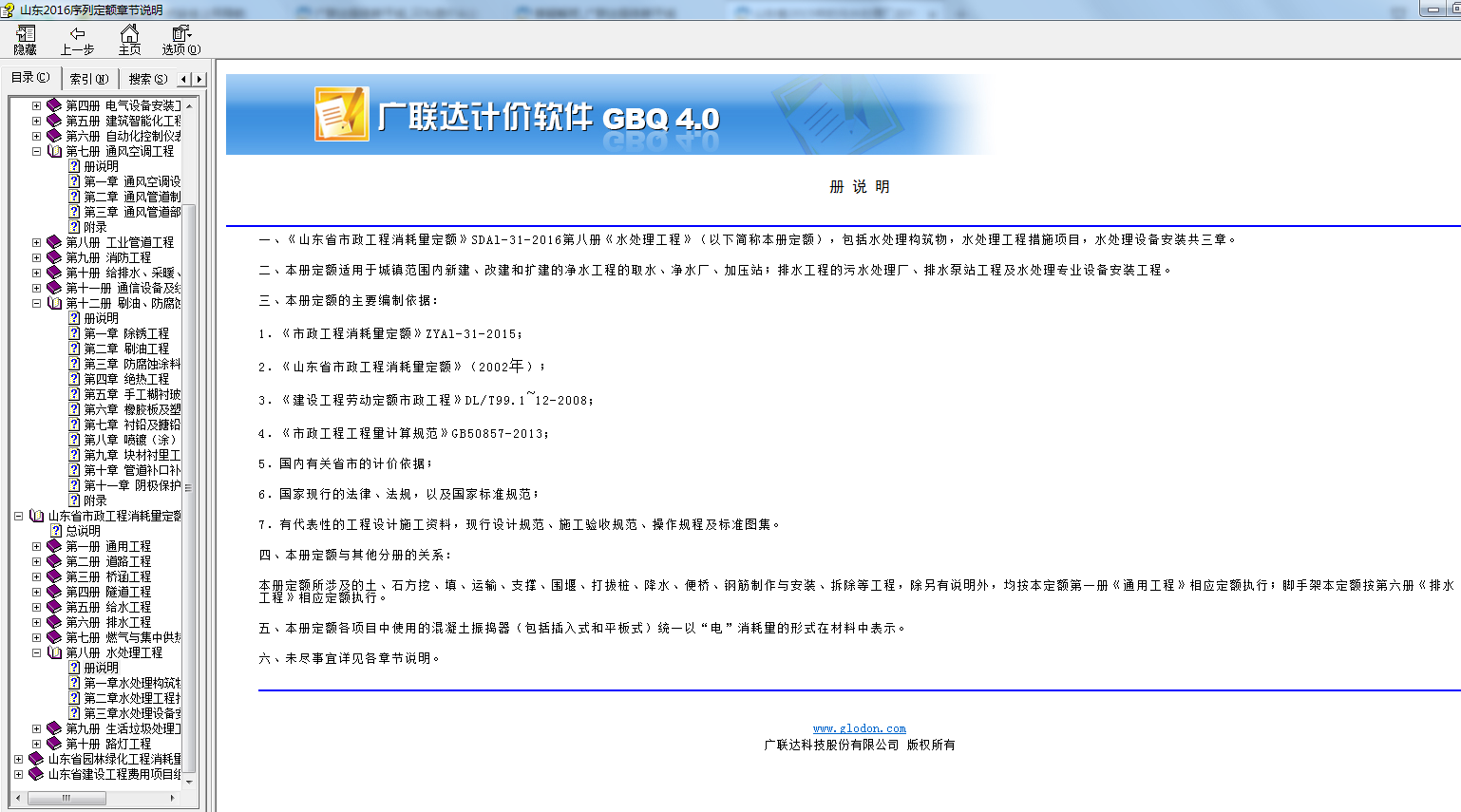Click the book icon of 第四册 电气设备安装
This screenshot has width=1461, height=812.
[54, 105]
